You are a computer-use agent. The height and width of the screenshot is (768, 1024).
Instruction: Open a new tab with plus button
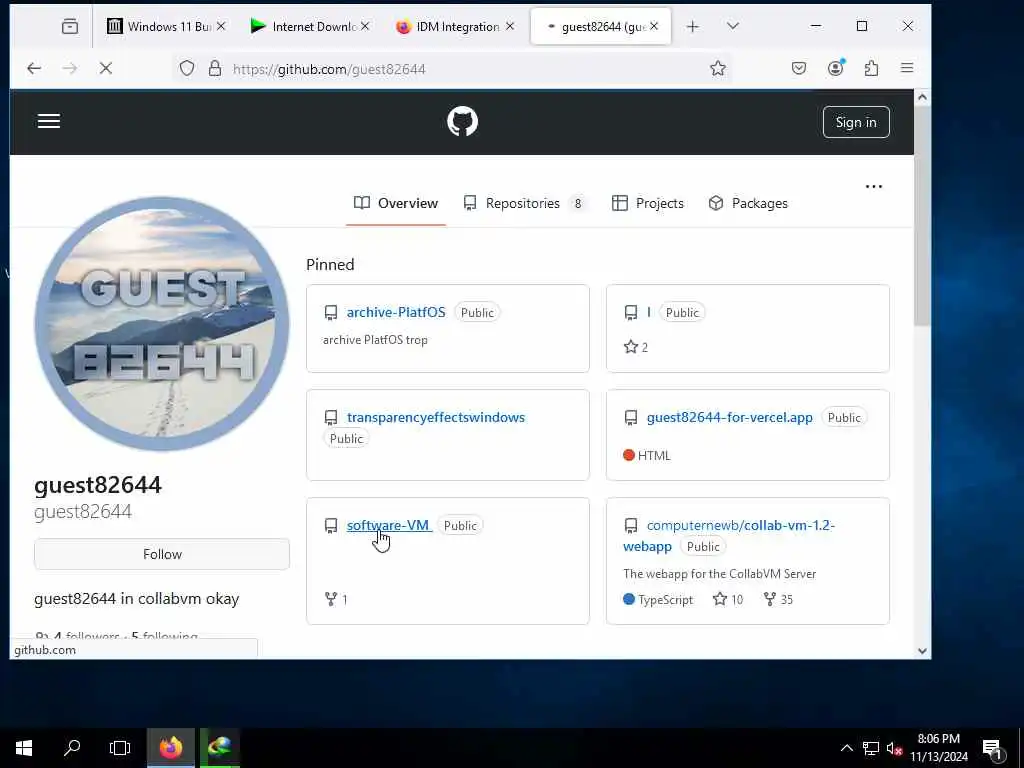pyautogui.click(x=693, y=26)
